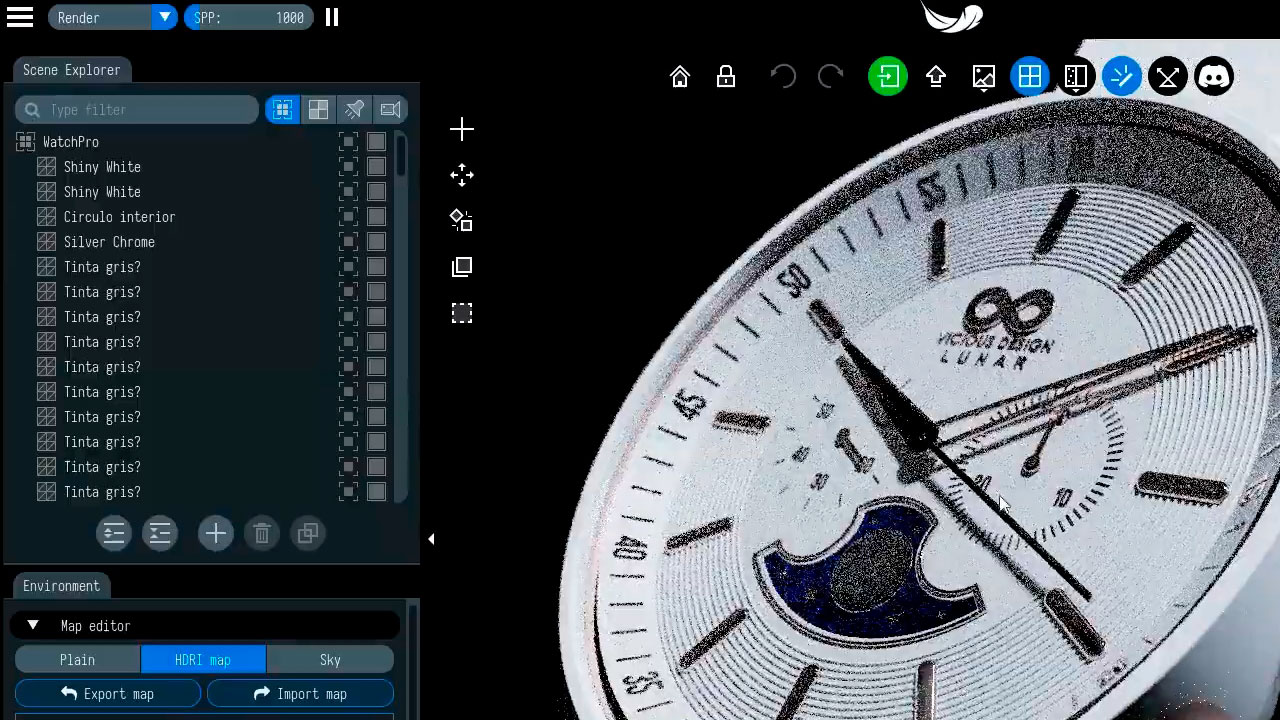The width and height of the screenshot is (1280, 720).
Task: Expand all scene tree nodes
Action: 114,533
